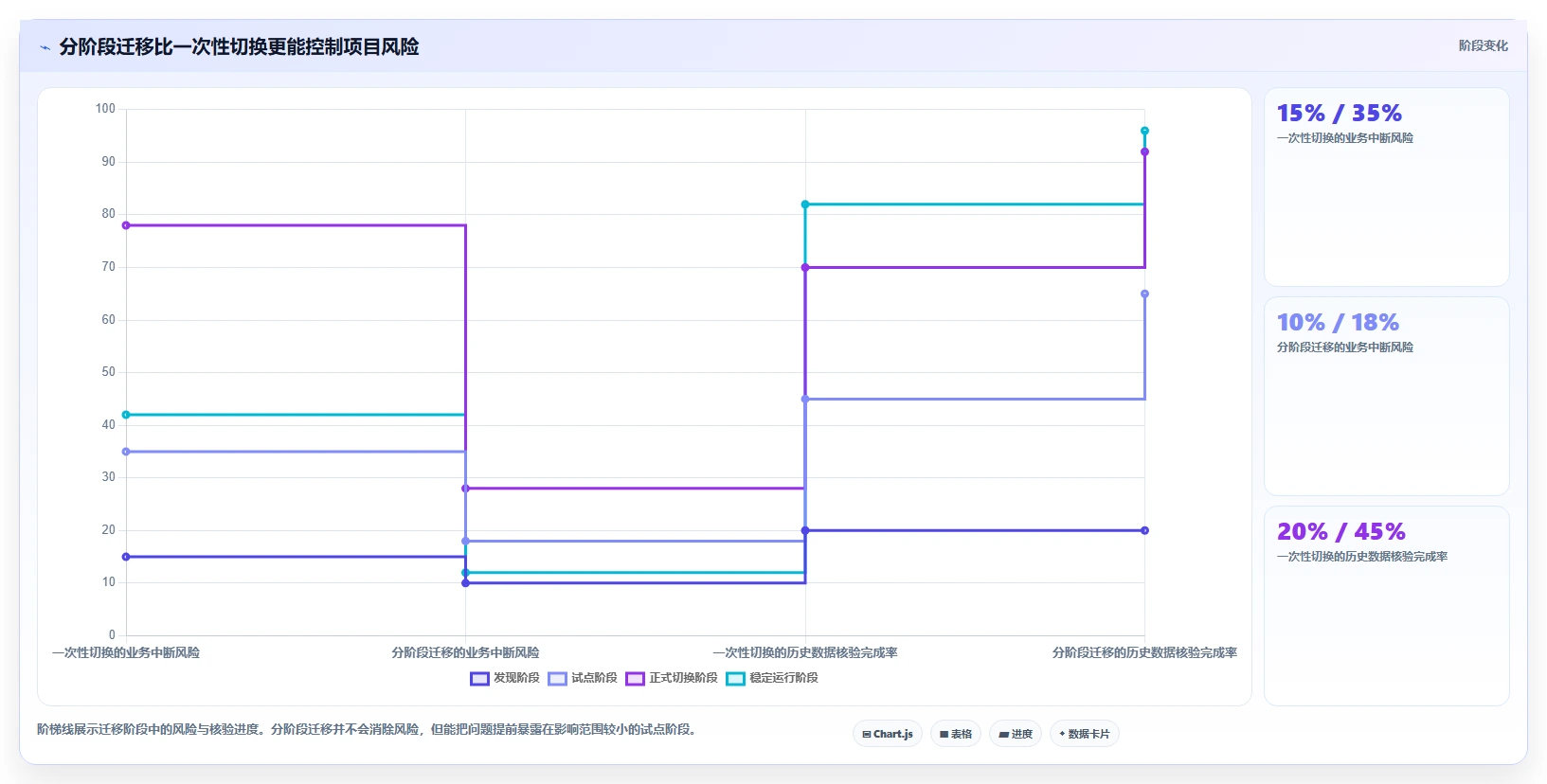
Task: Click the title 分阶段迁移比一次性切换更能控制项目风险
Action: click(239, 46)
